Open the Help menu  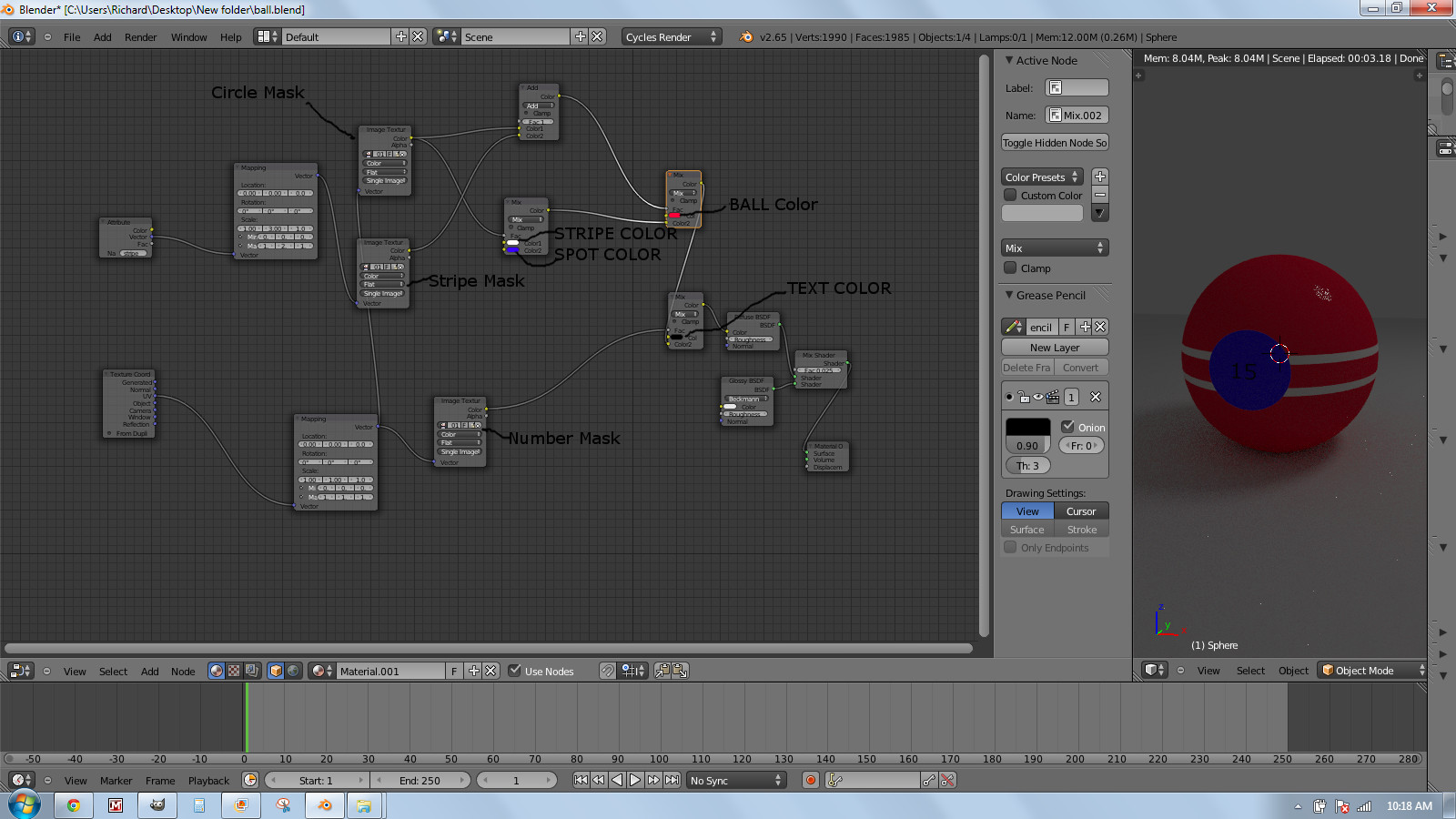tap(231, 37)
